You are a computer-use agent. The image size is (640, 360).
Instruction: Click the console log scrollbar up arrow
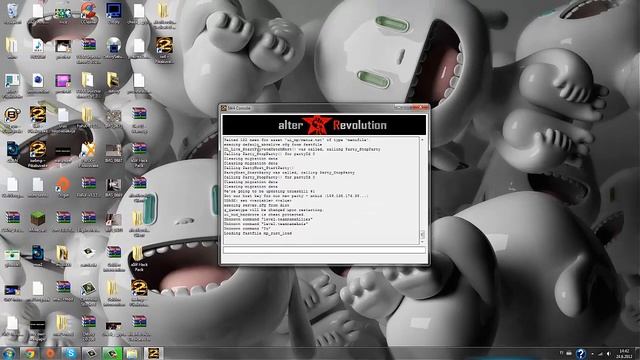point(422,140)
